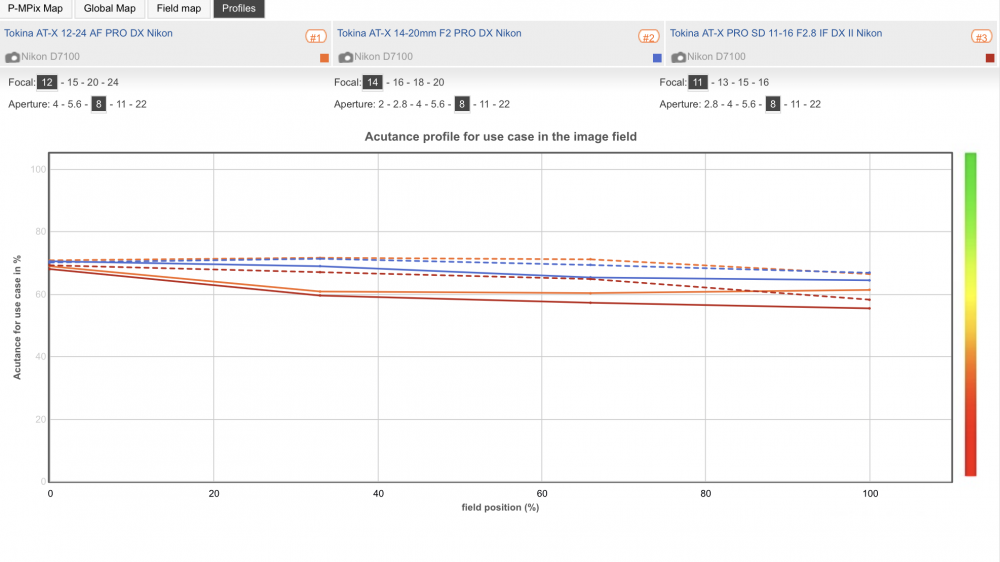Choose aperture 2.8 for lens #2
Screen dimensions: 1000x562
[x=400, y=104]
